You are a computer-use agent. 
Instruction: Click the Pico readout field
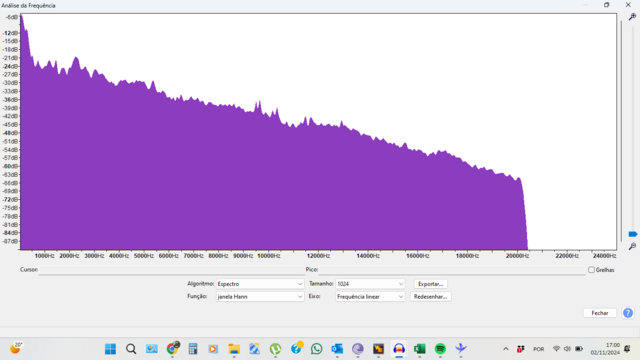pos(452,270)
